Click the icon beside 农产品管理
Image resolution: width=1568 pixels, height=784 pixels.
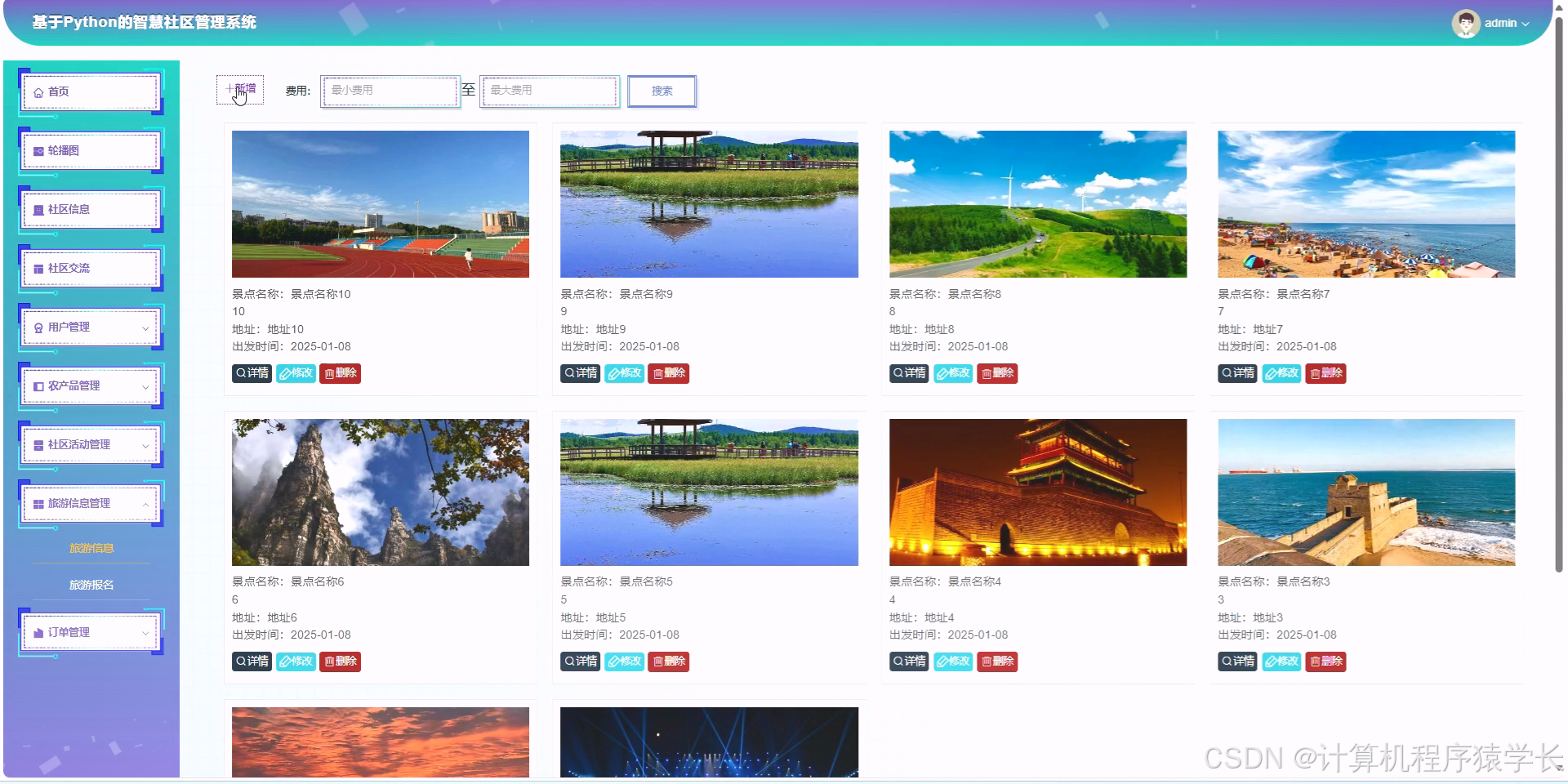click(x=38, y=386)
